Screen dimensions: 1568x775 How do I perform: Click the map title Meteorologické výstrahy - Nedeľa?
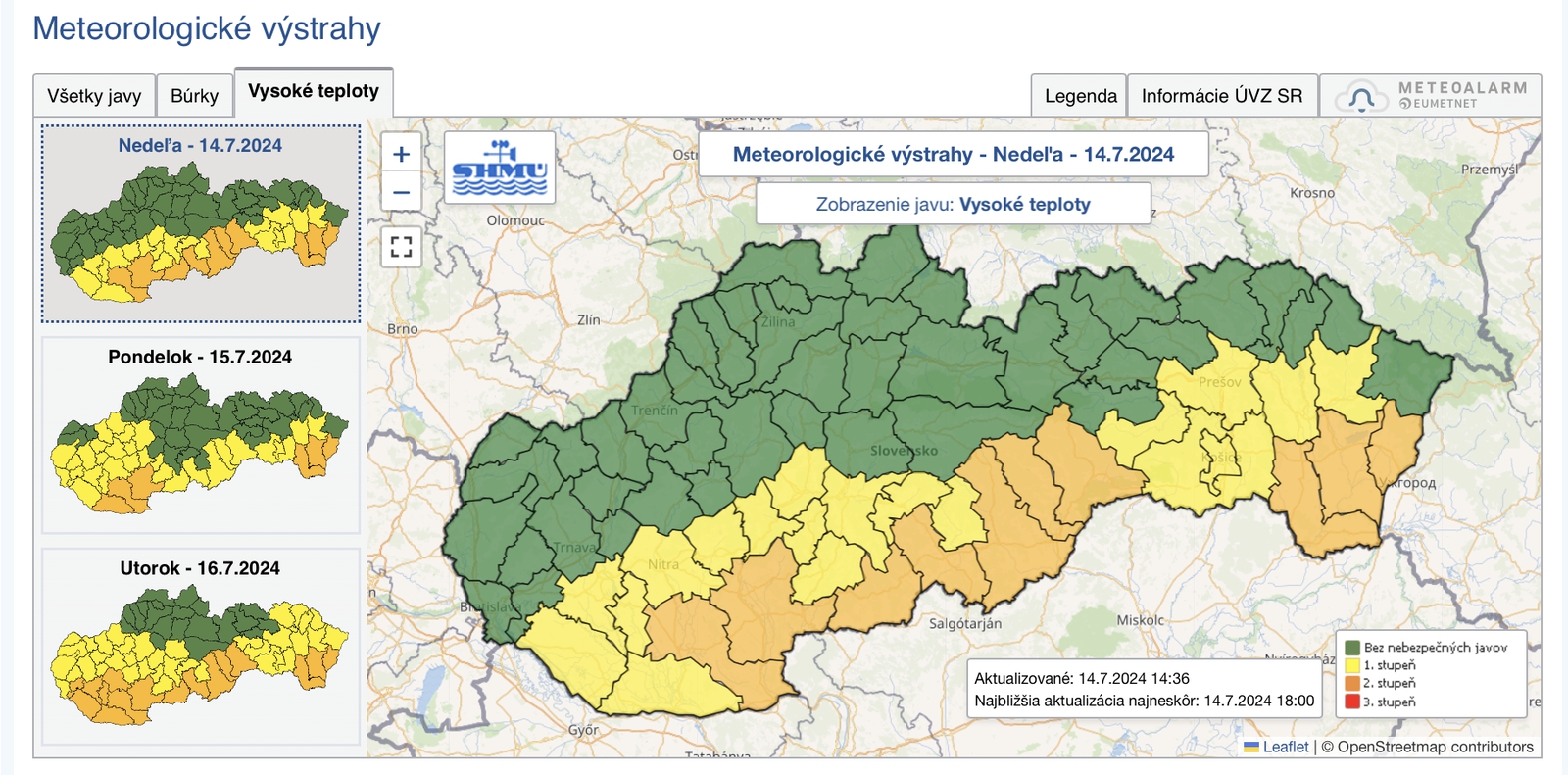(953, 154)
